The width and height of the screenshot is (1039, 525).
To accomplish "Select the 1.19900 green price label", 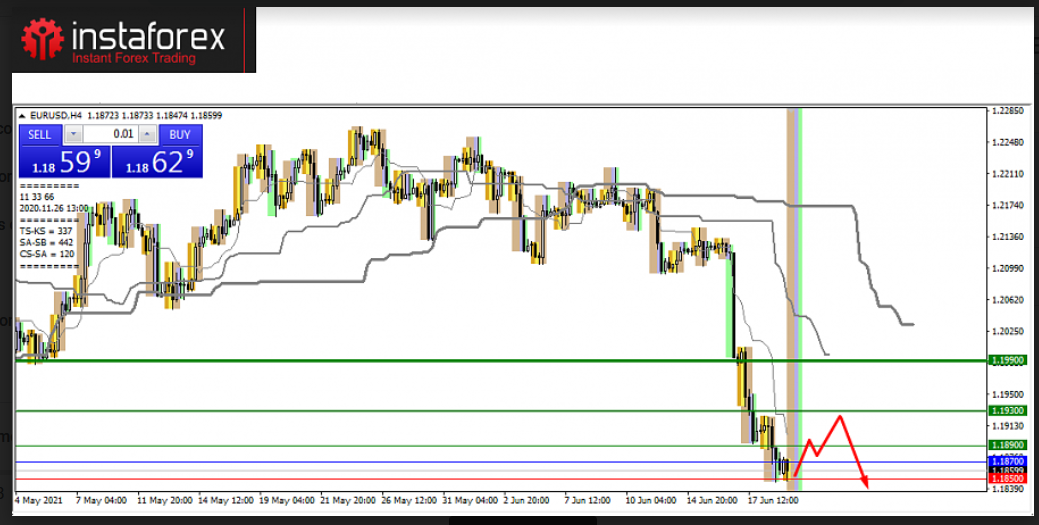I will pyautogui.click(x=1007, y=360).
